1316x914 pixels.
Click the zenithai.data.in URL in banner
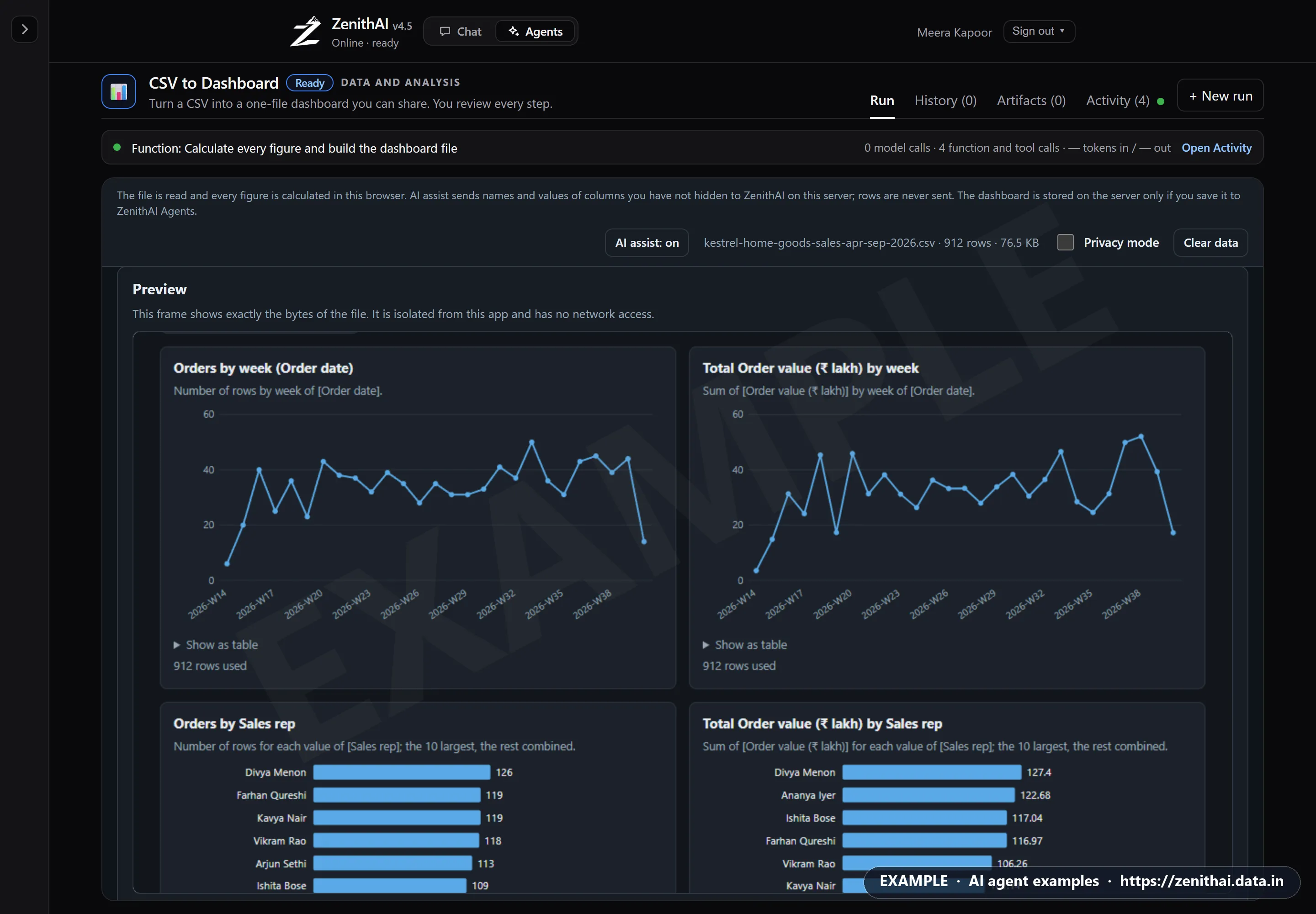click(1201, 881)
